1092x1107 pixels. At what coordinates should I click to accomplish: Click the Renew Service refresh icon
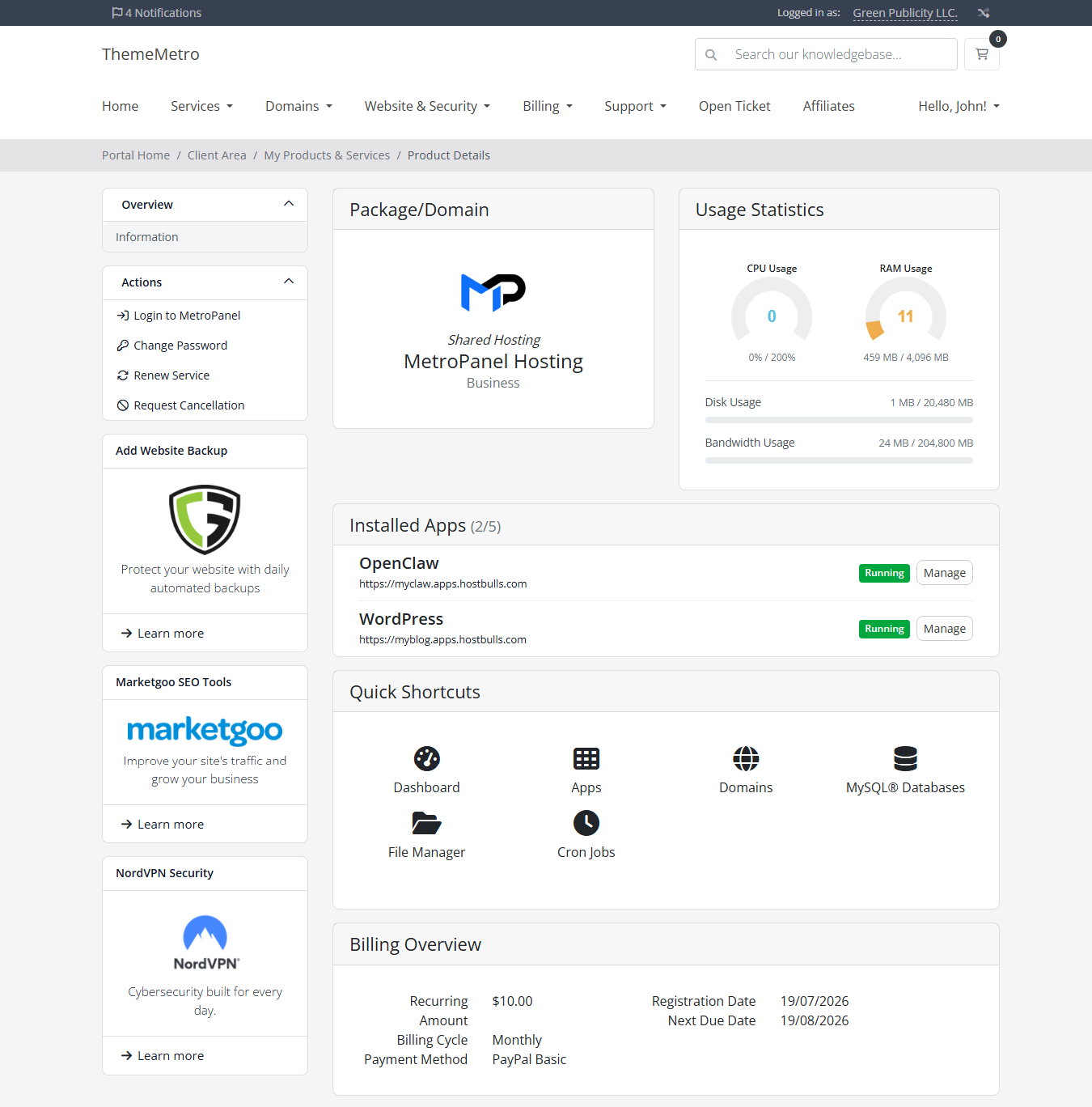pos(123,375)
